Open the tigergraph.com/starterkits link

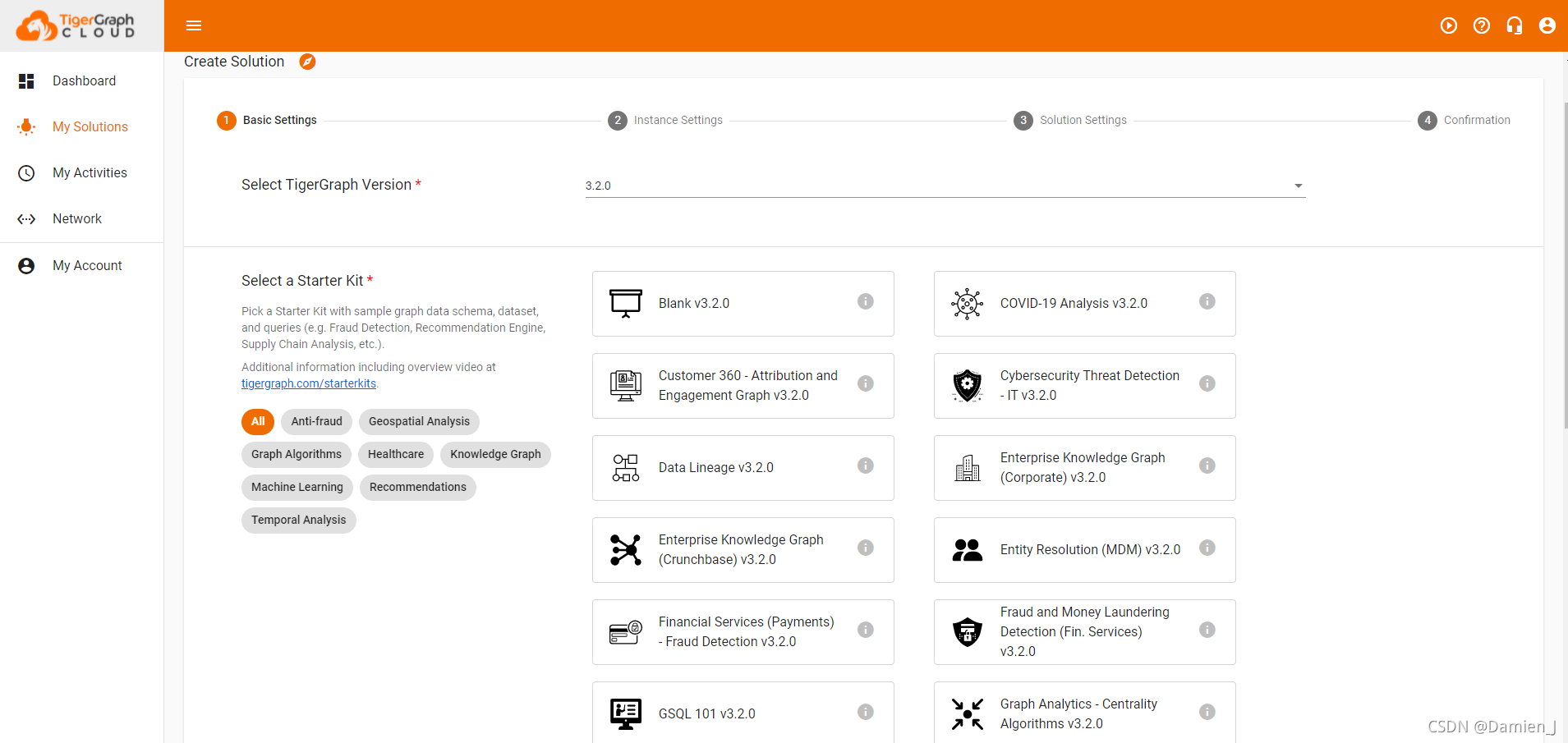coord(309,383)
